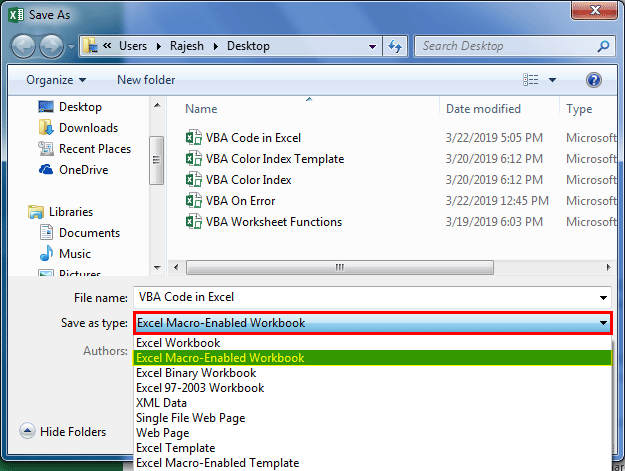
Task: Click the navigation pane scrollbar thumb
Action: pyautogui.click(x=156, y=160)
